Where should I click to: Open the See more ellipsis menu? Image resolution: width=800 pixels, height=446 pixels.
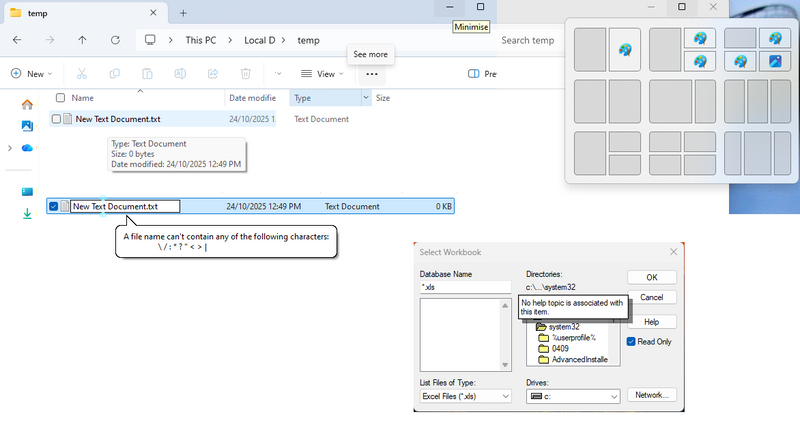coord(371,74)
